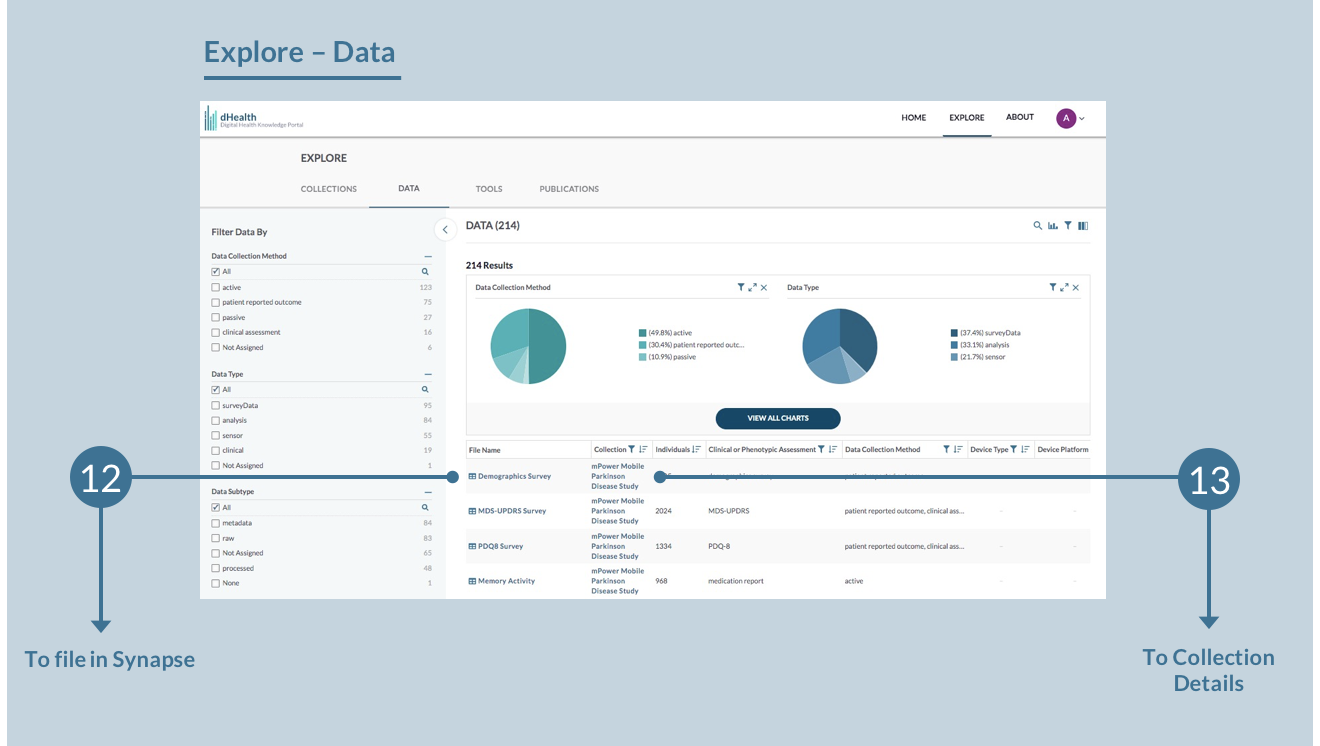Sort by Clinical or Phenotypic Assessment column
The height and width of the screenshot is (746, 1320).
pos(833,450)
